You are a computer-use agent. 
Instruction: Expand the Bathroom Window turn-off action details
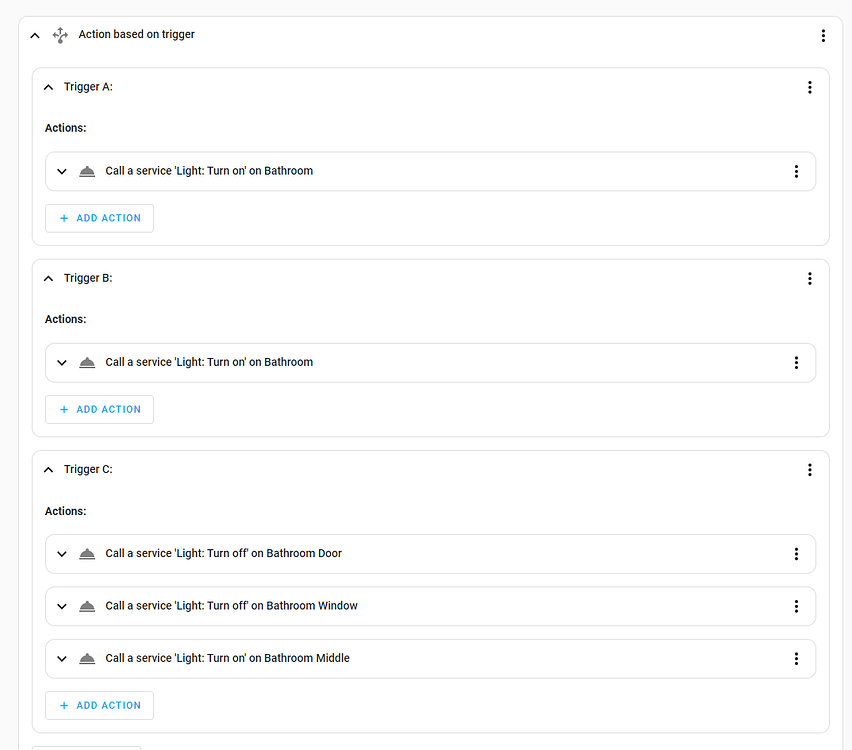(x=61, y=606)
